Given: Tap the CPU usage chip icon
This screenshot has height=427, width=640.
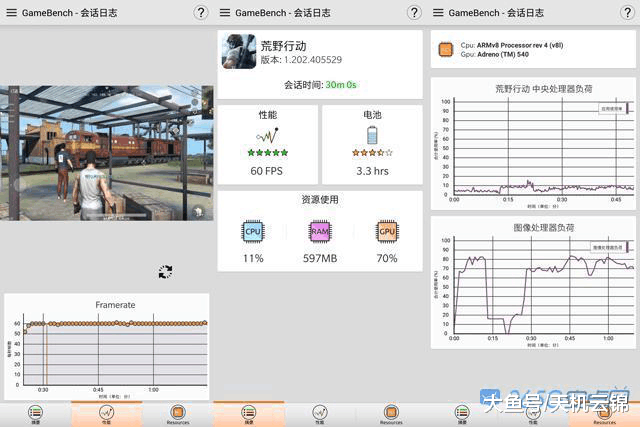Looking at the screenshot, I should tap(253, 230).
